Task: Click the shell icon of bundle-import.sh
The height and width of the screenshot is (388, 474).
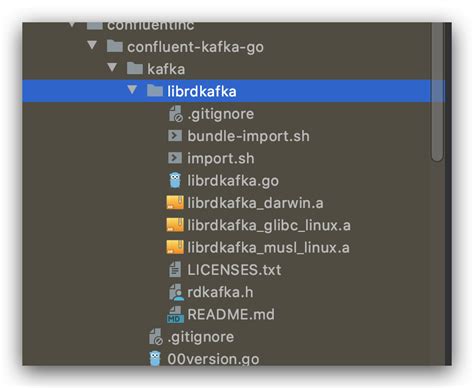Action: point(175,136)
